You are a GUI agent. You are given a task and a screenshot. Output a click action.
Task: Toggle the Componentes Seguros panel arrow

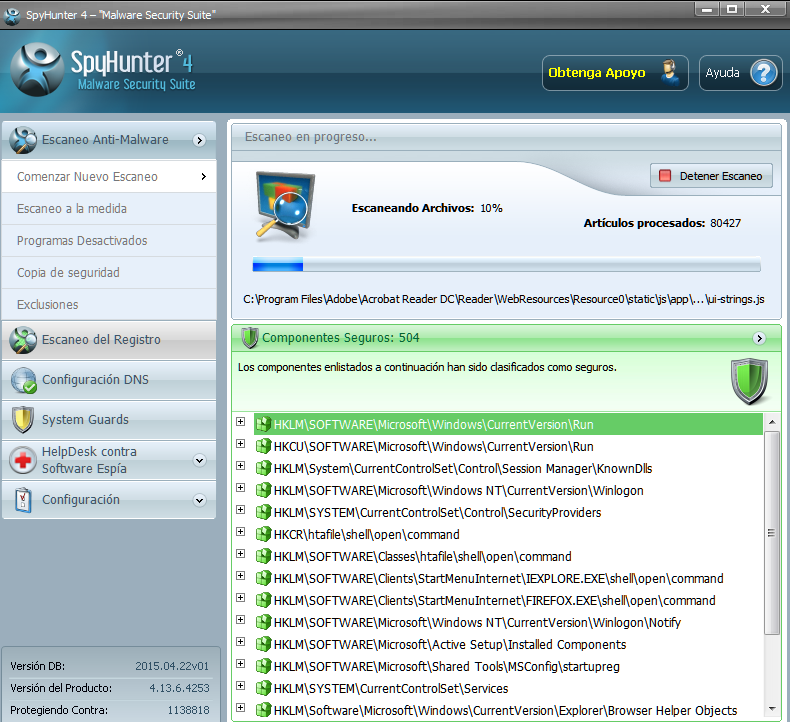pos(759,338)
